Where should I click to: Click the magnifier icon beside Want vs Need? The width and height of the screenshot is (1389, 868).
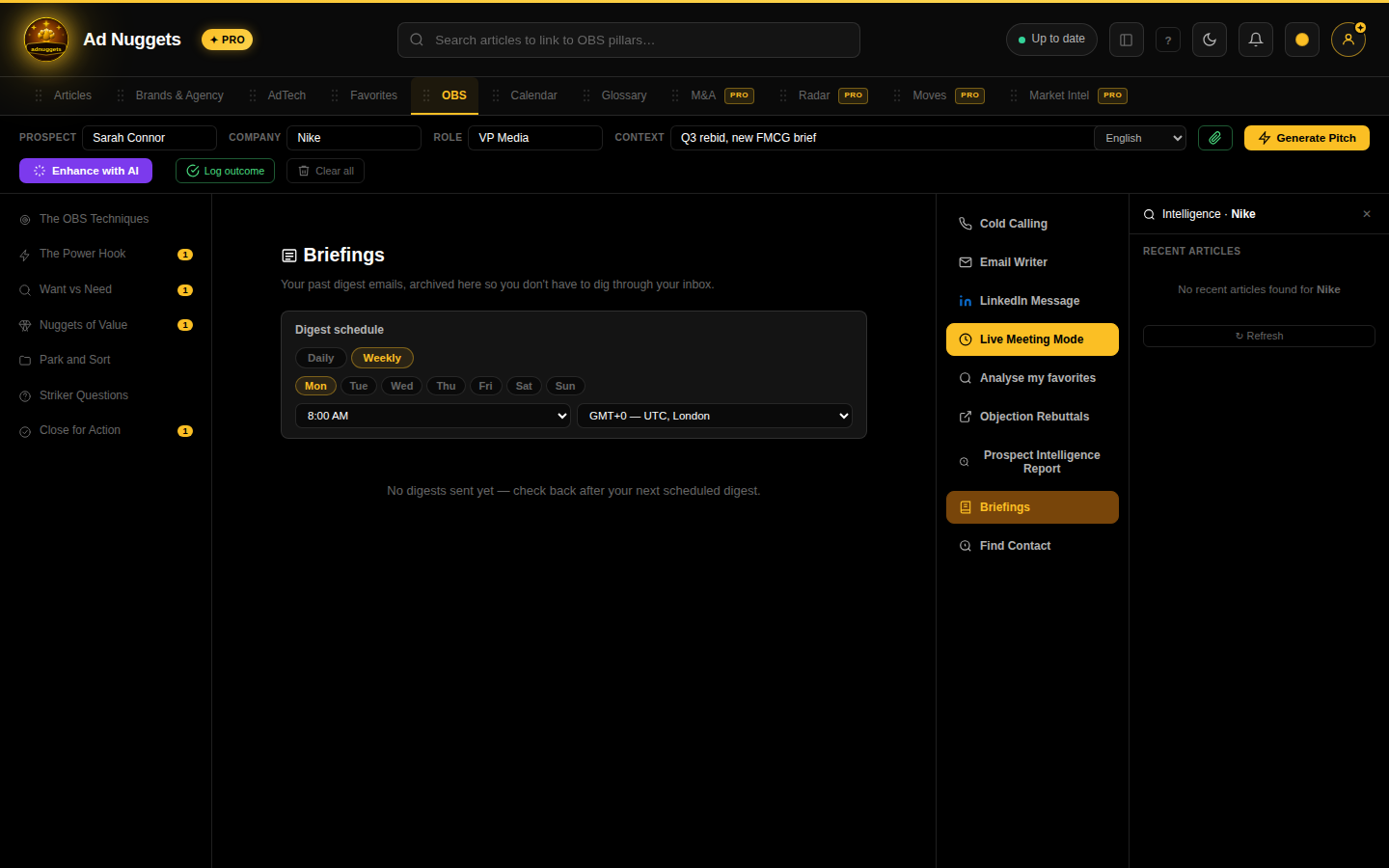(25, 290)
